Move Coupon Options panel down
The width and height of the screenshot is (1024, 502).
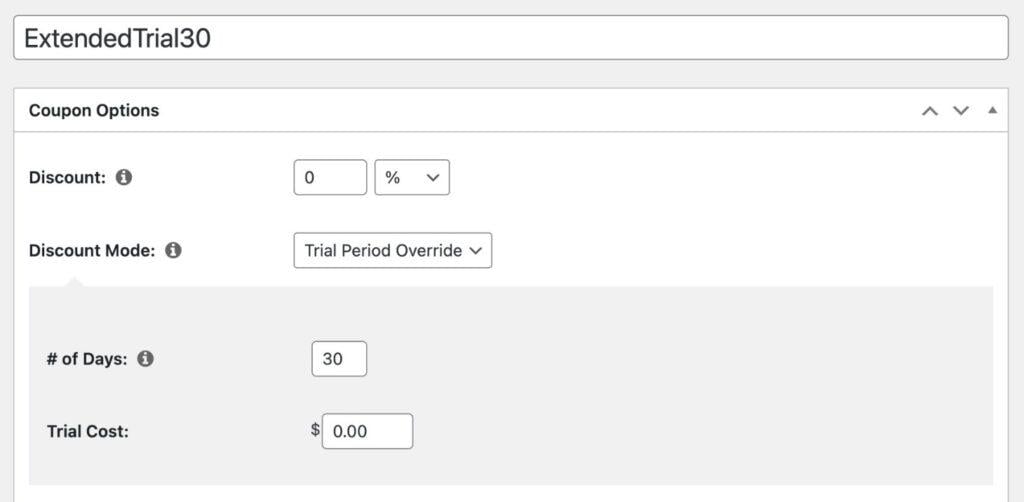tap(961, 111)
